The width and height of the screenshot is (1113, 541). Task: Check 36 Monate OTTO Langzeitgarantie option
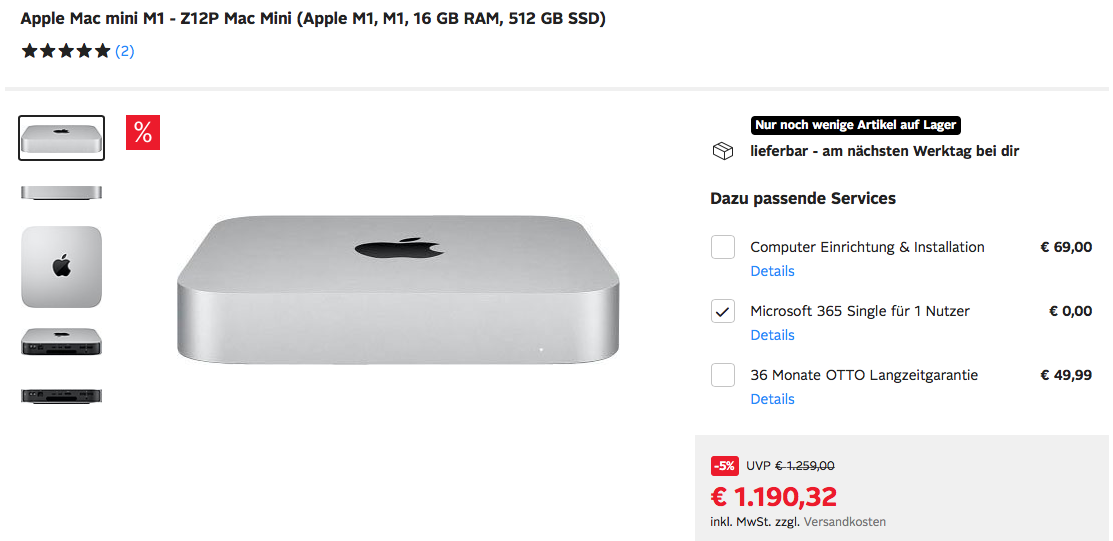pos(723,375)
